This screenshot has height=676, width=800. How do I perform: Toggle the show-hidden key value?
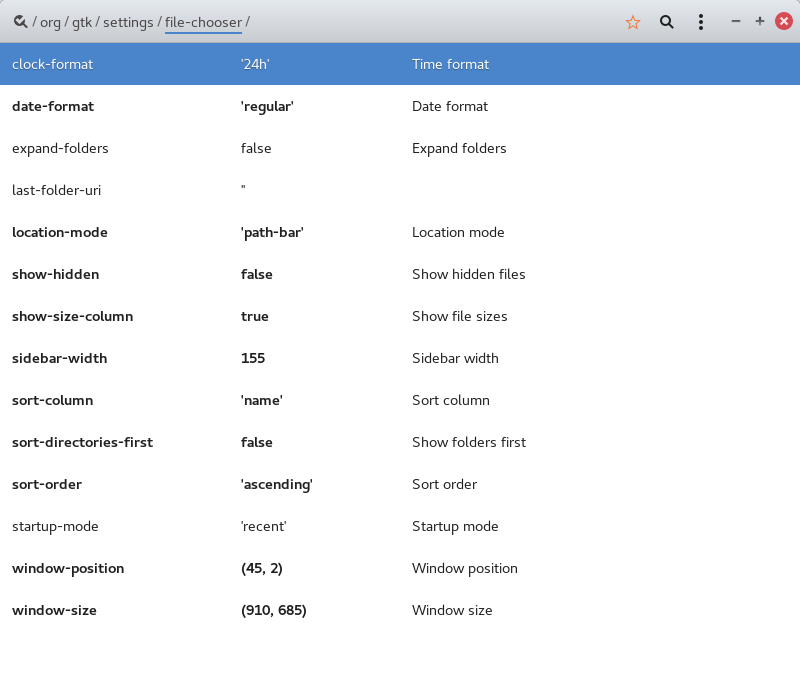pyautogui.click(x=257, y=274)
